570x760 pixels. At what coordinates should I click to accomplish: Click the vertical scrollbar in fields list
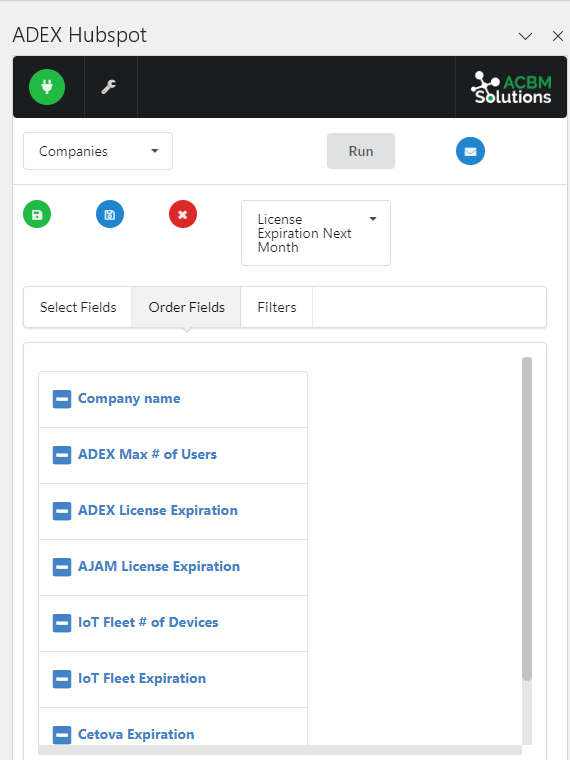527,519
